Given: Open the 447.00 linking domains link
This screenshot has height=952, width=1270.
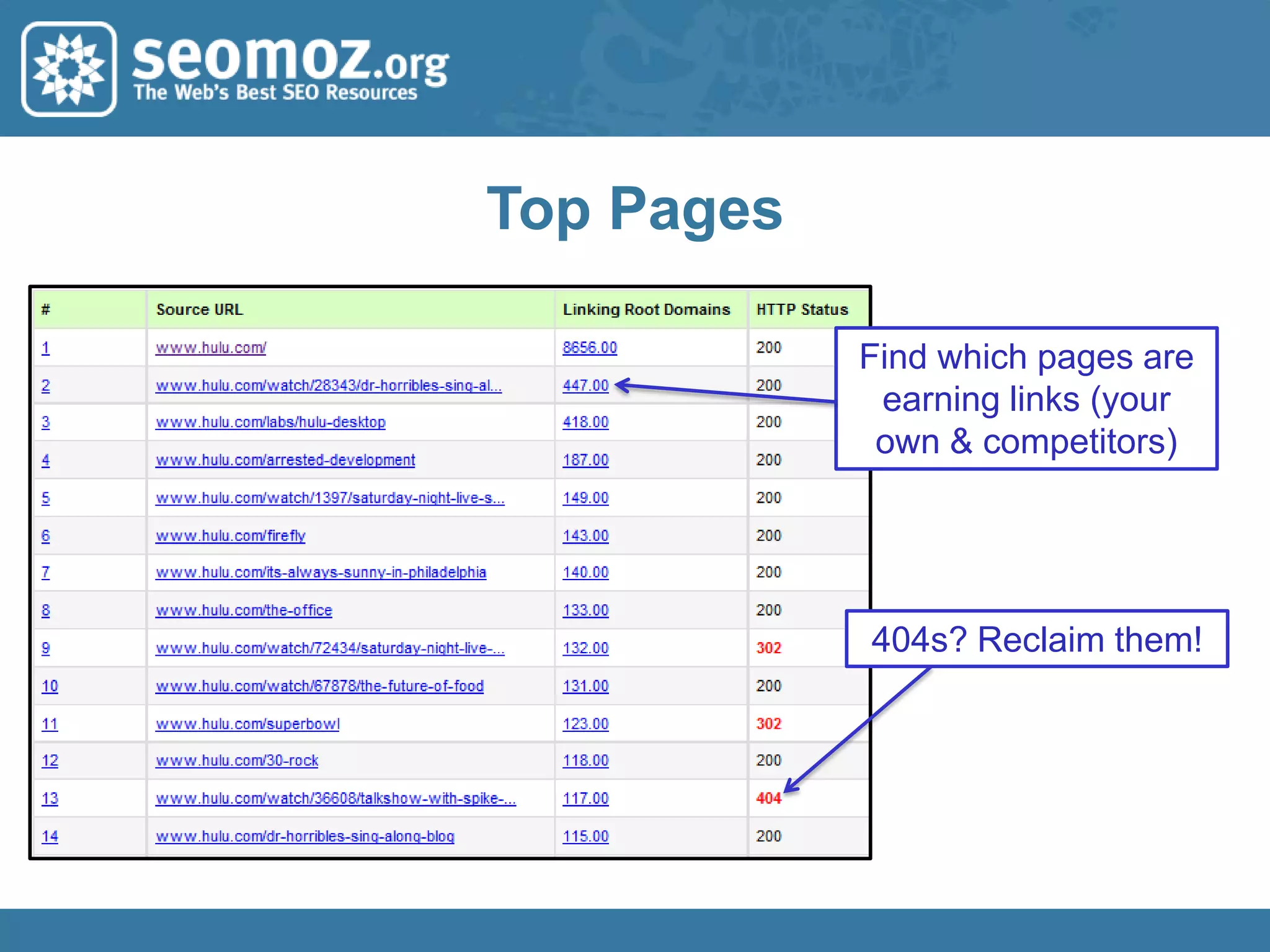Looking at the screenshot, I should (x=585, y=386).
